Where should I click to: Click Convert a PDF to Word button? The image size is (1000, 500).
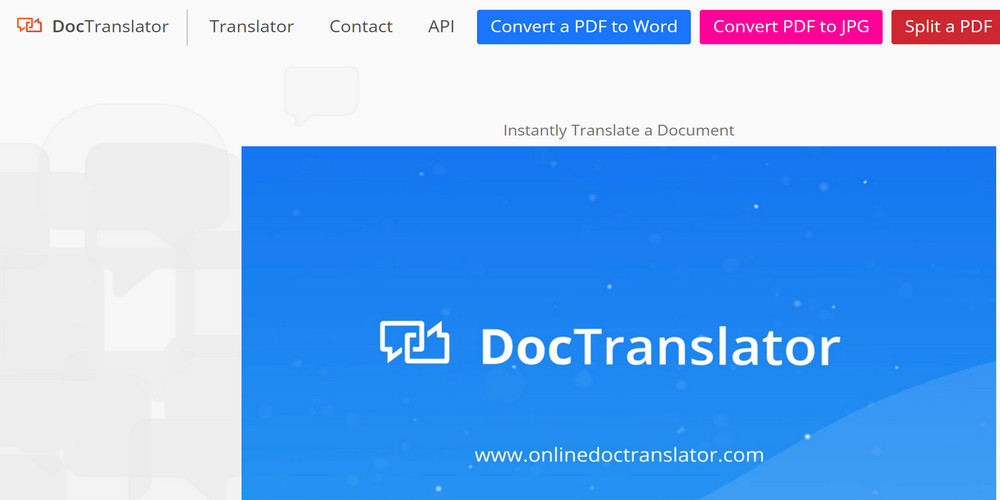[584, 27]
